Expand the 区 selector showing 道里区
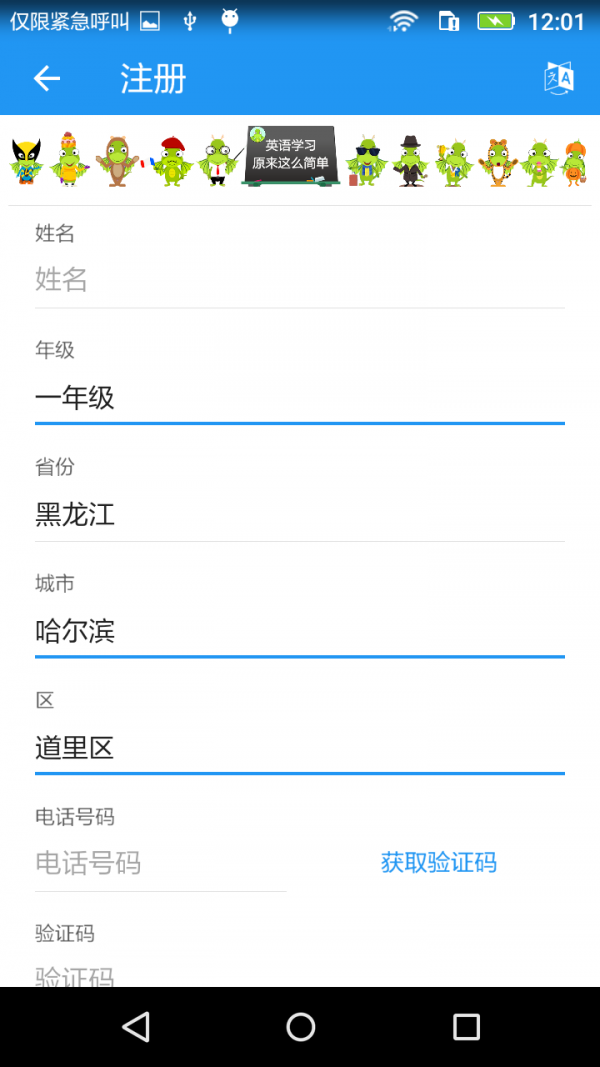 [300, 748]
